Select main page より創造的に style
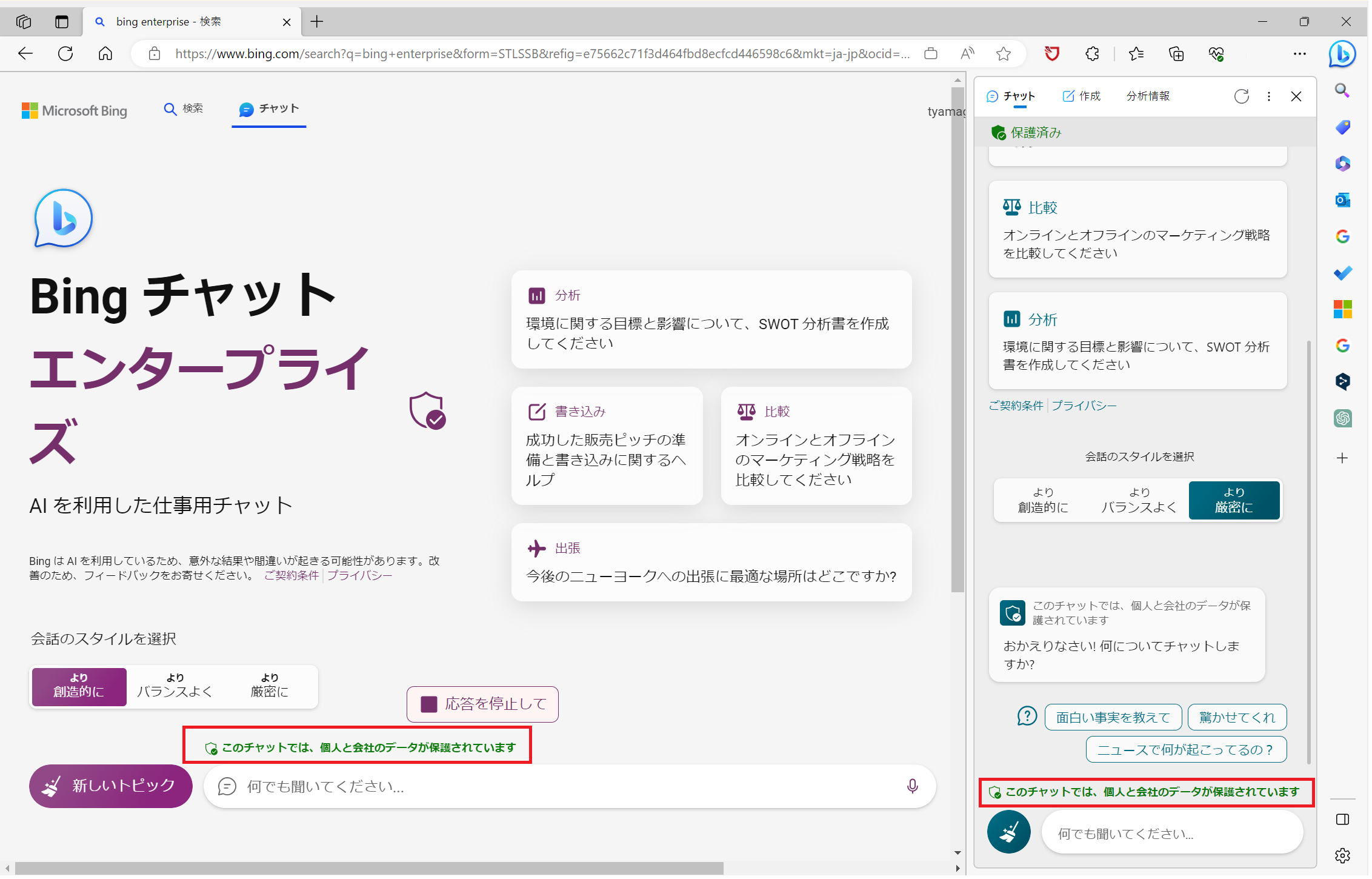The width and height of the screenshot is (1372, 879). [79, 687]
